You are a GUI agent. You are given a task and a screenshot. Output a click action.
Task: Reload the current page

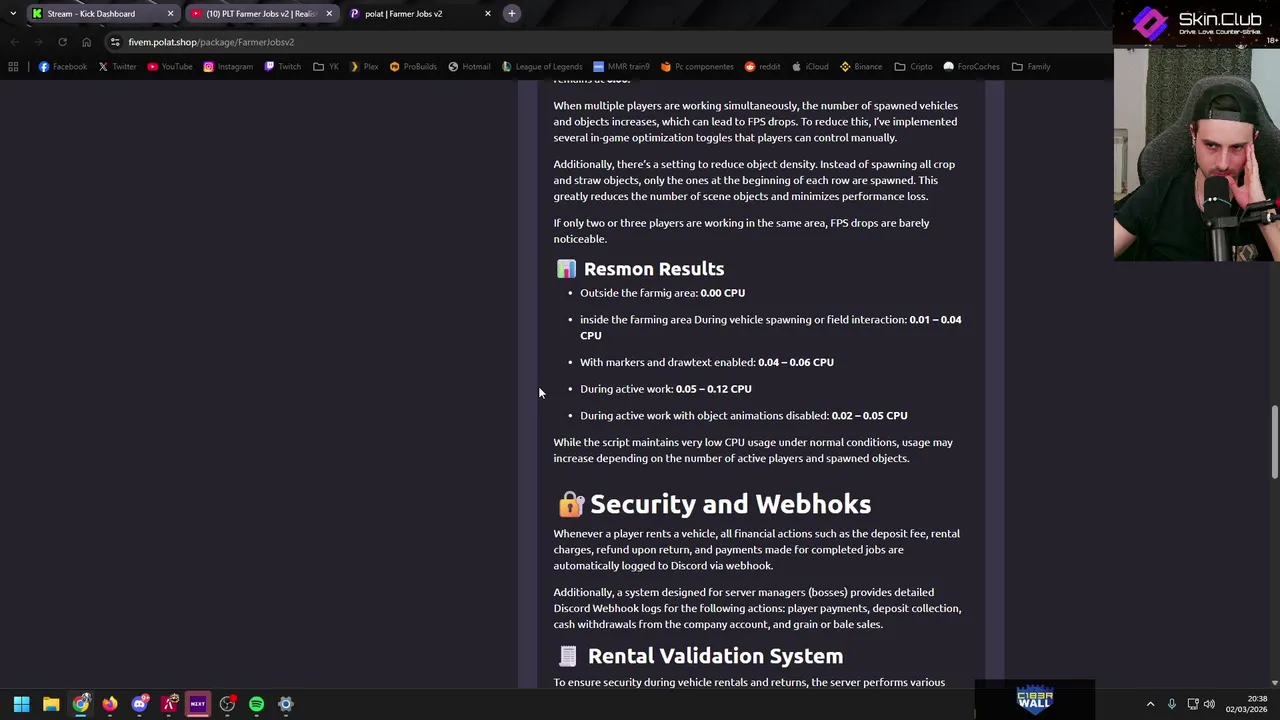pyautogui.click(x=62, y=42)
